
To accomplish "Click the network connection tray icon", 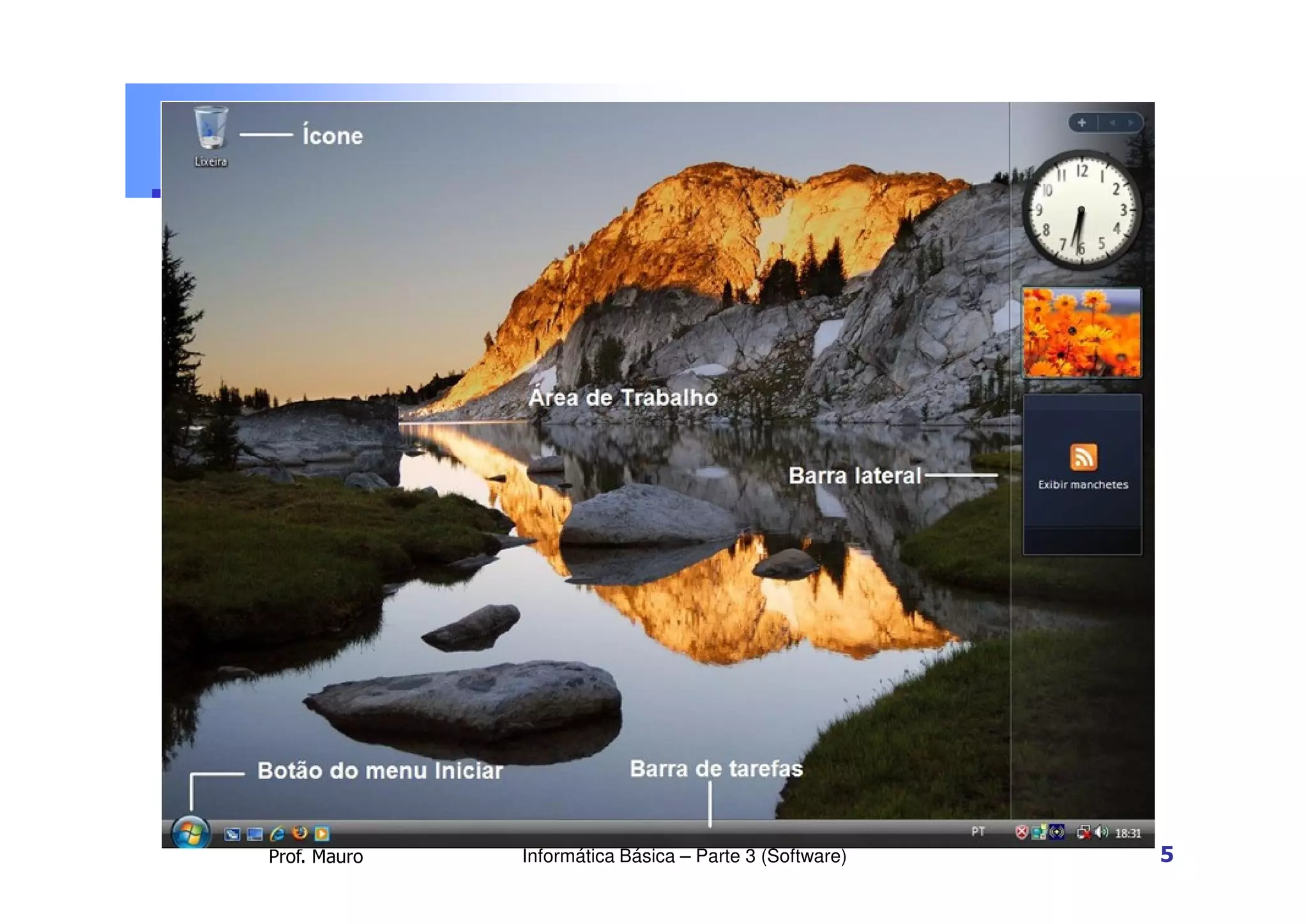I will tap(1039, 833).
